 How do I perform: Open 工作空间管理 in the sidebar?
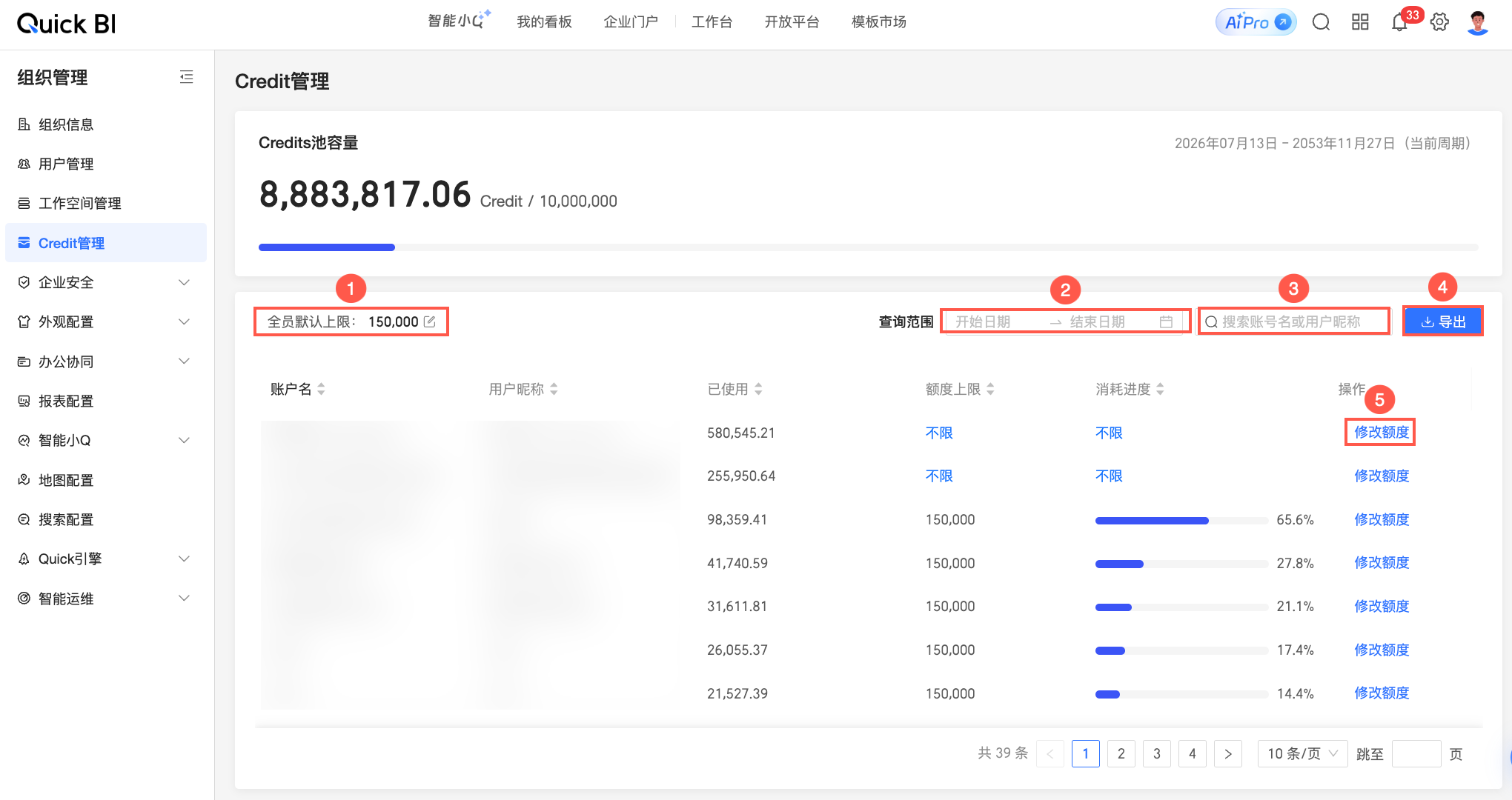pyautogui.click(x=106, y=203)
